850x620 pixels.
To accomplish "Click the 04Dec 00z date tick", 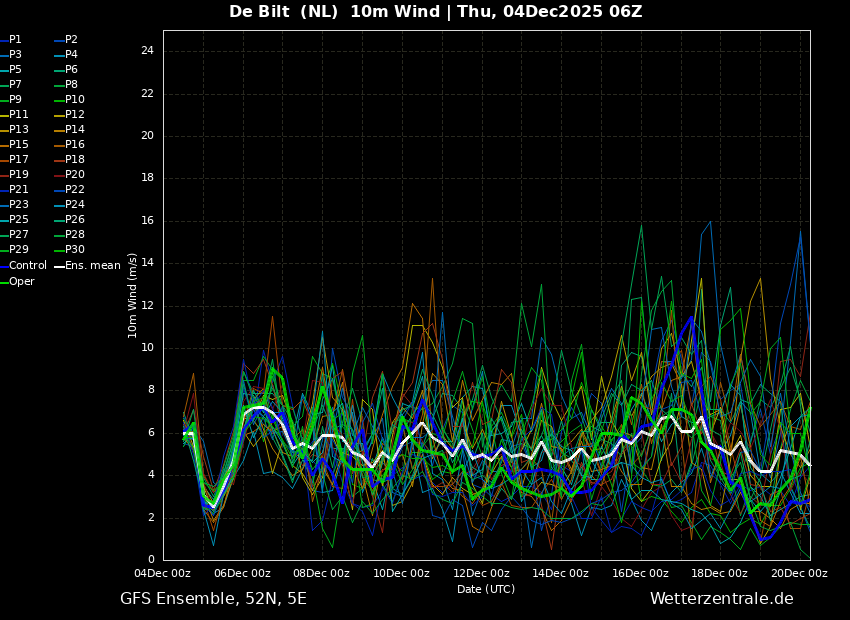I will click(163, 574).
